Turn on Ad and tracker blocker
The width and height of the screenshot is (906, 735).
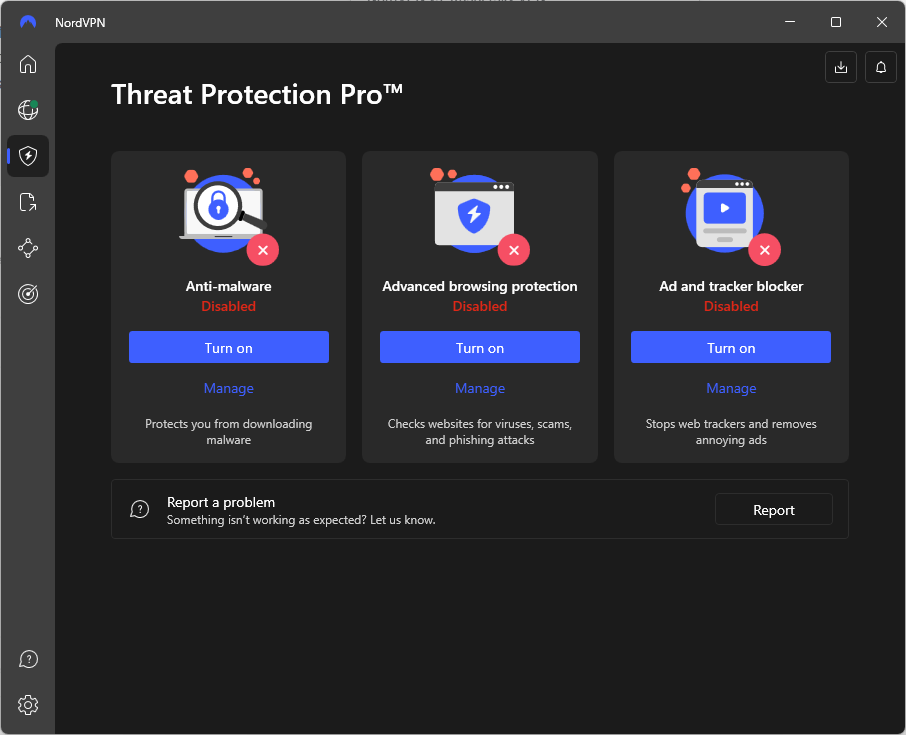tap(731, 347)
